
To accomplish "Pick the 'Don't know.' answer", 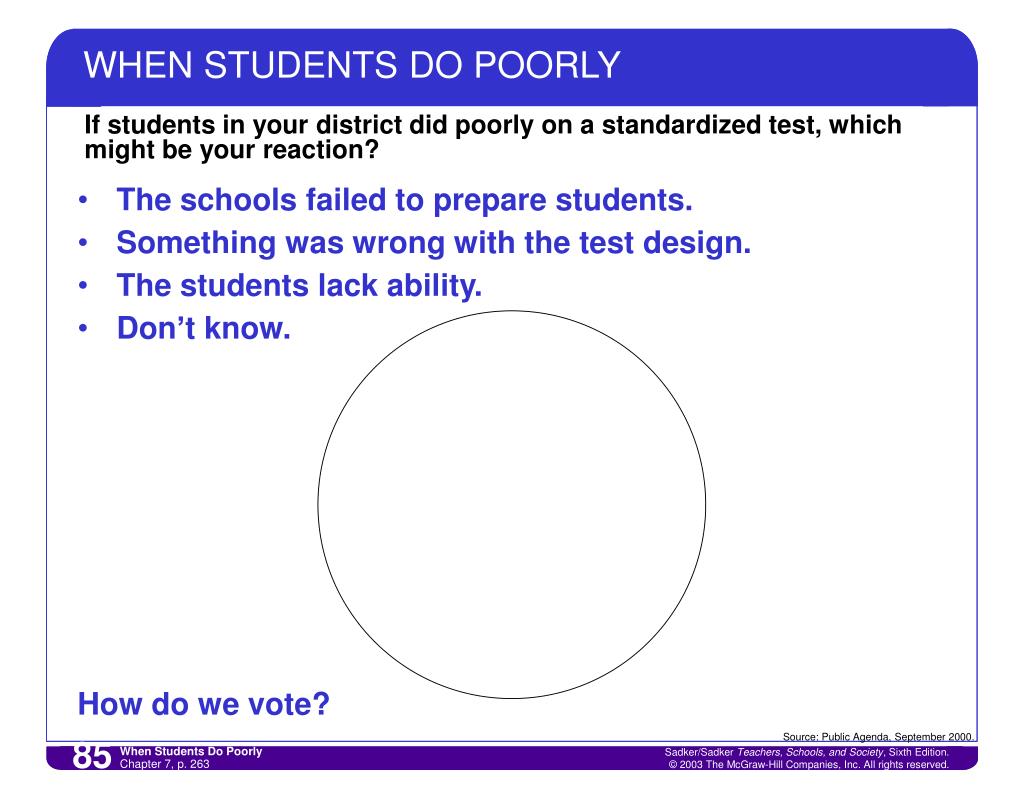I will tap(203, 328).
